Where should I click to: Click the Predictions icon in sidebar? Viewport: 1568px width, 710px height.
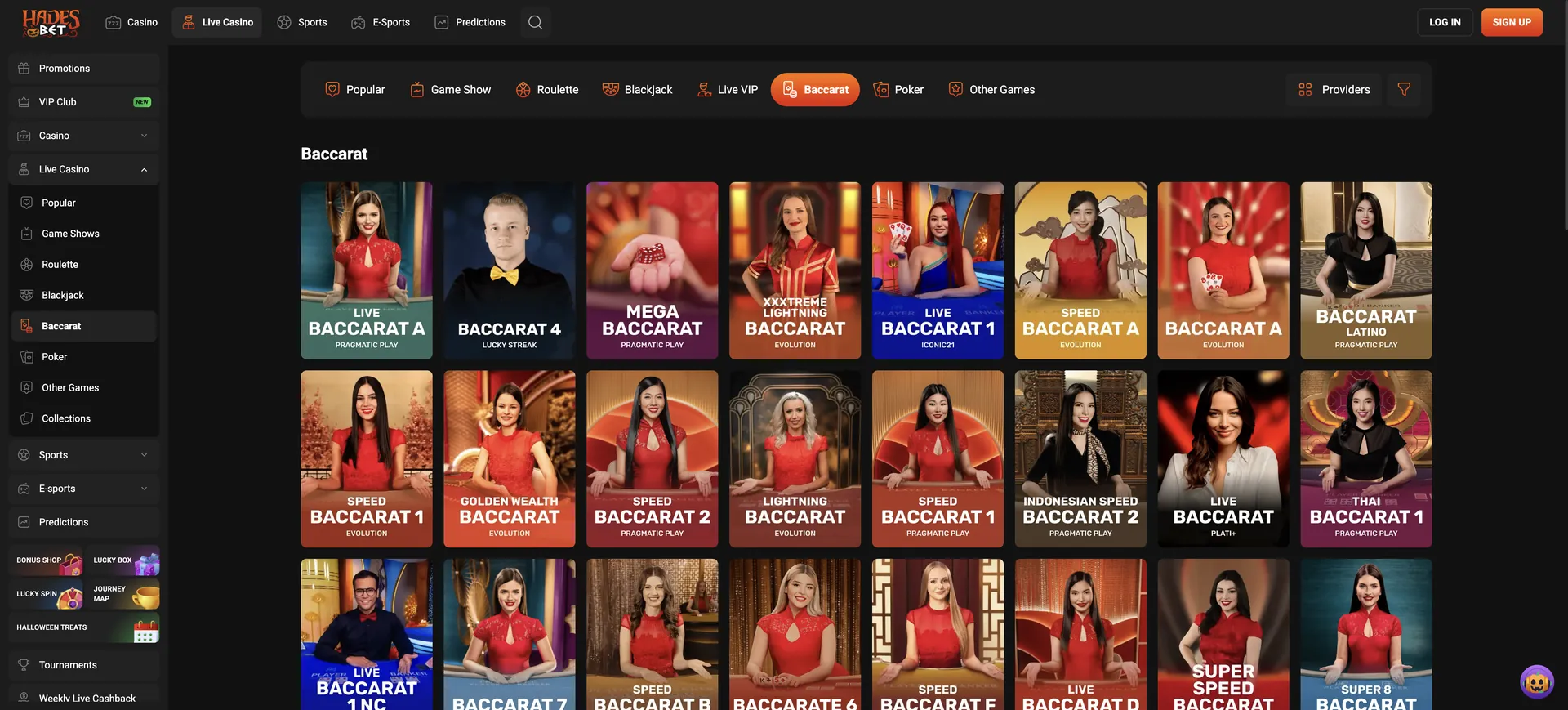(x=24, y=522)
